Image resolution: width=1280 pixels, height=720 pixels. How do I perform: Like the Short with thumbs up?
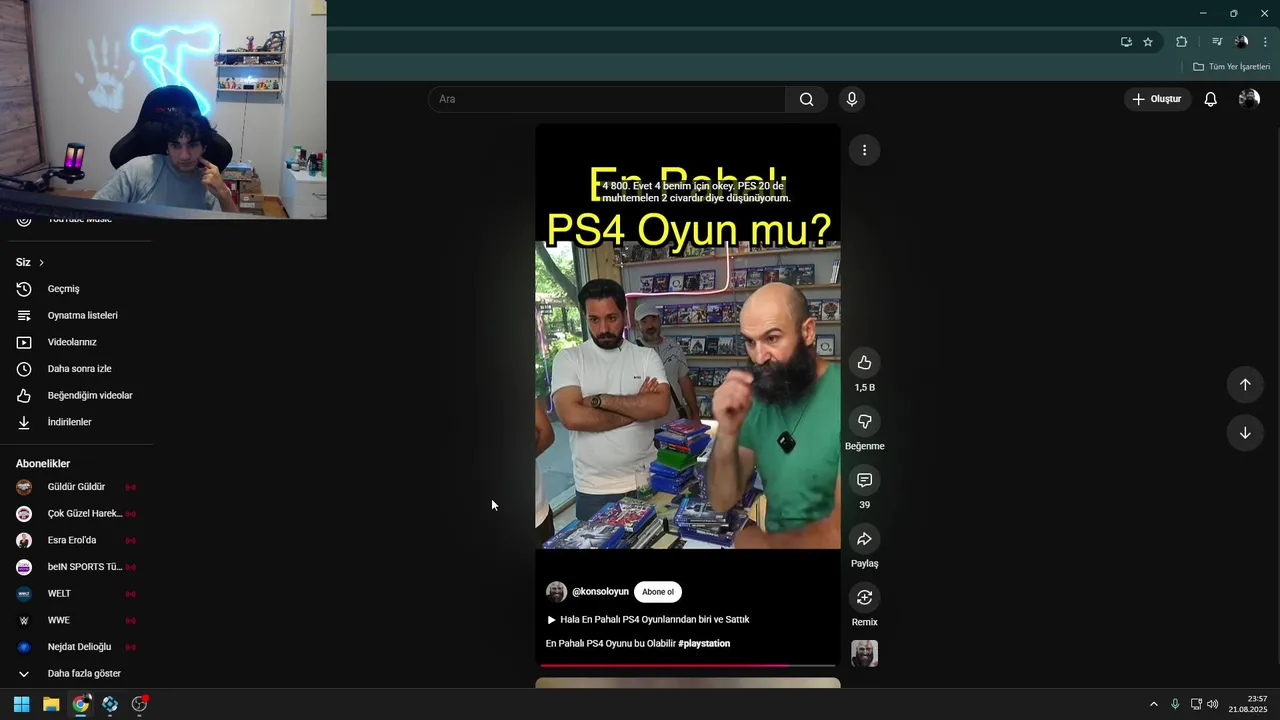(865, 363)
